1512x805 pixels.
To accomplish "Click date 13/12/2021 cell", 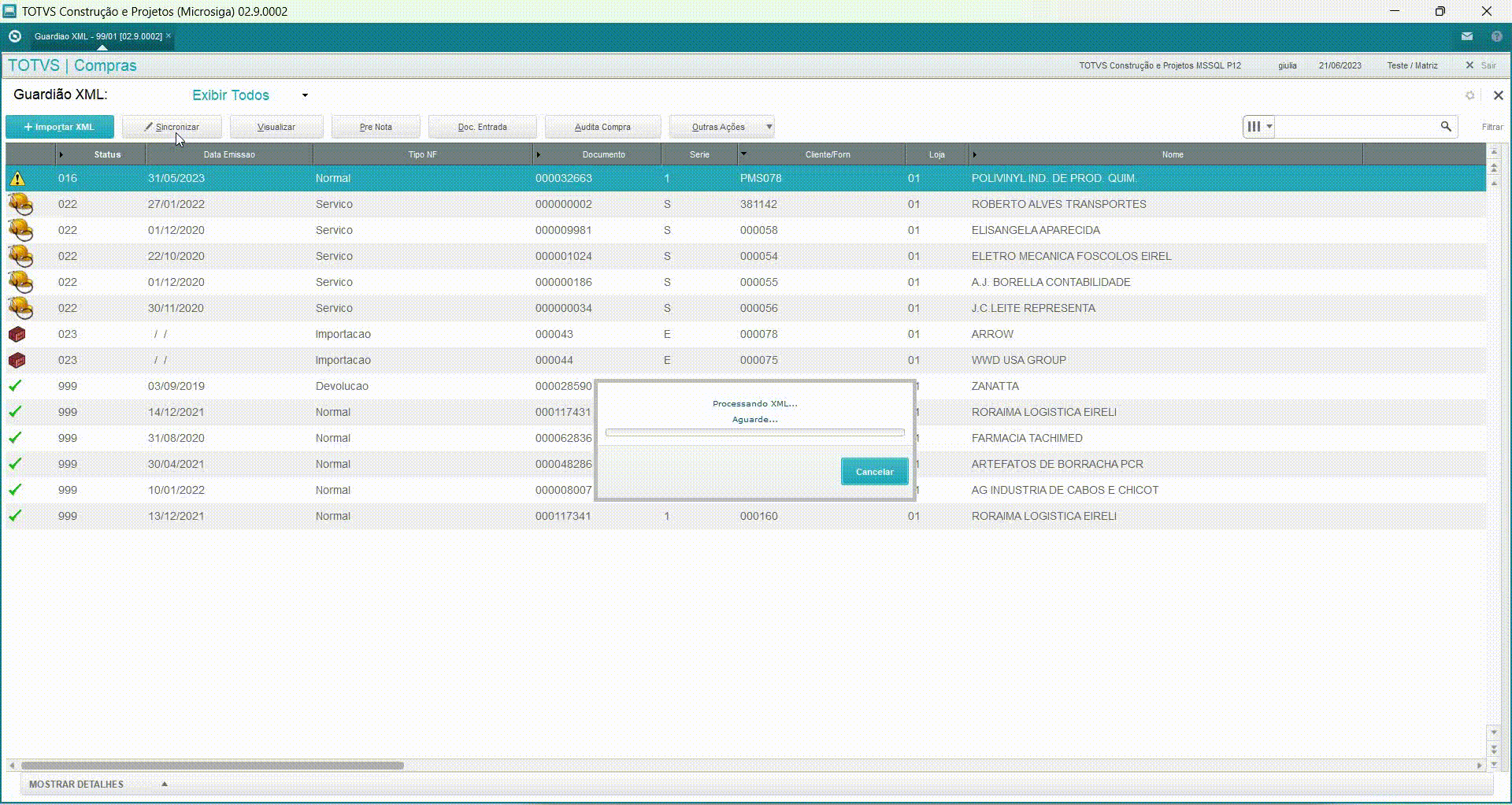I will coord(176,516).
